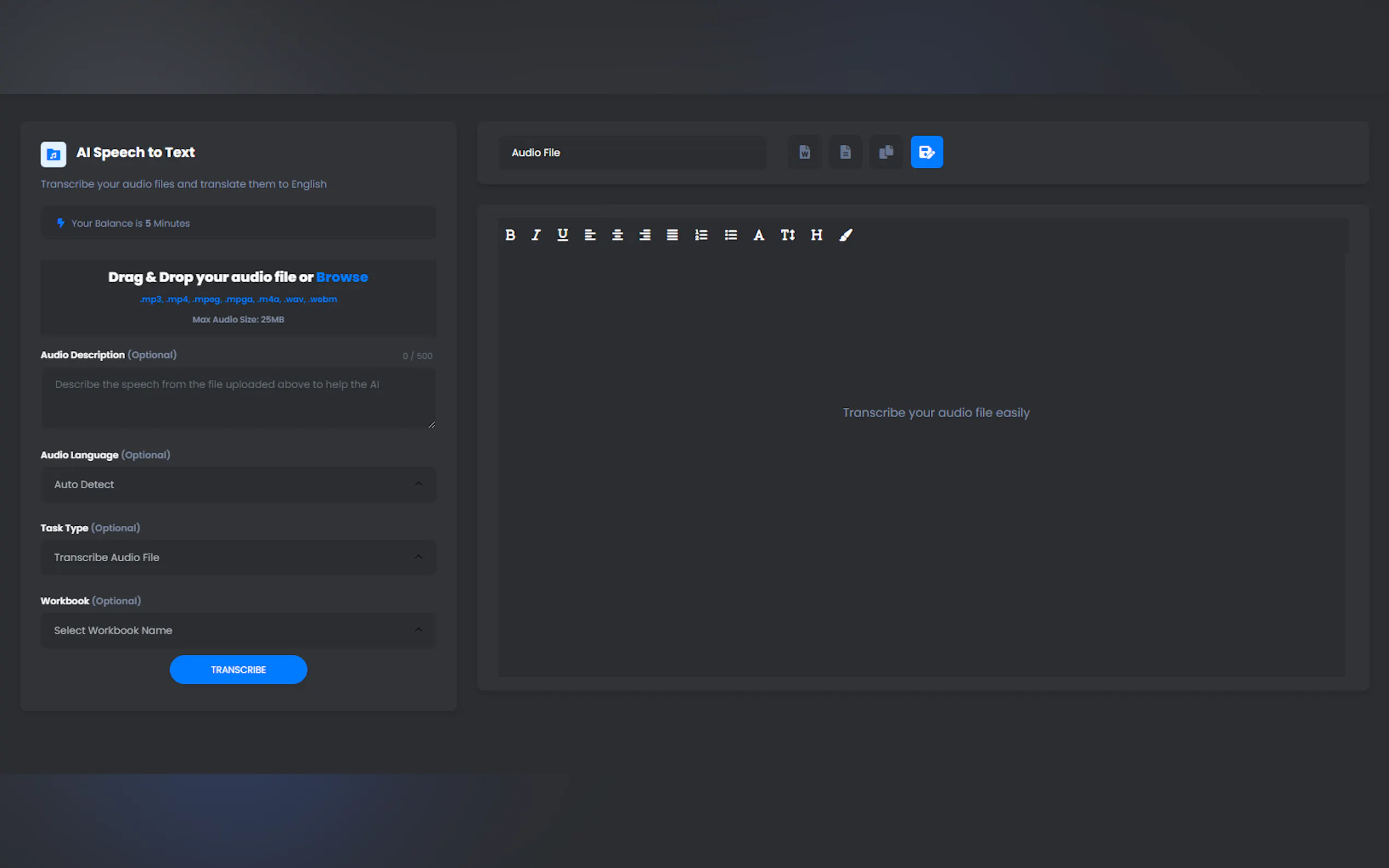Toggle underline text formatting
This screenshot has width=1389, height=868.
[563, 235]
